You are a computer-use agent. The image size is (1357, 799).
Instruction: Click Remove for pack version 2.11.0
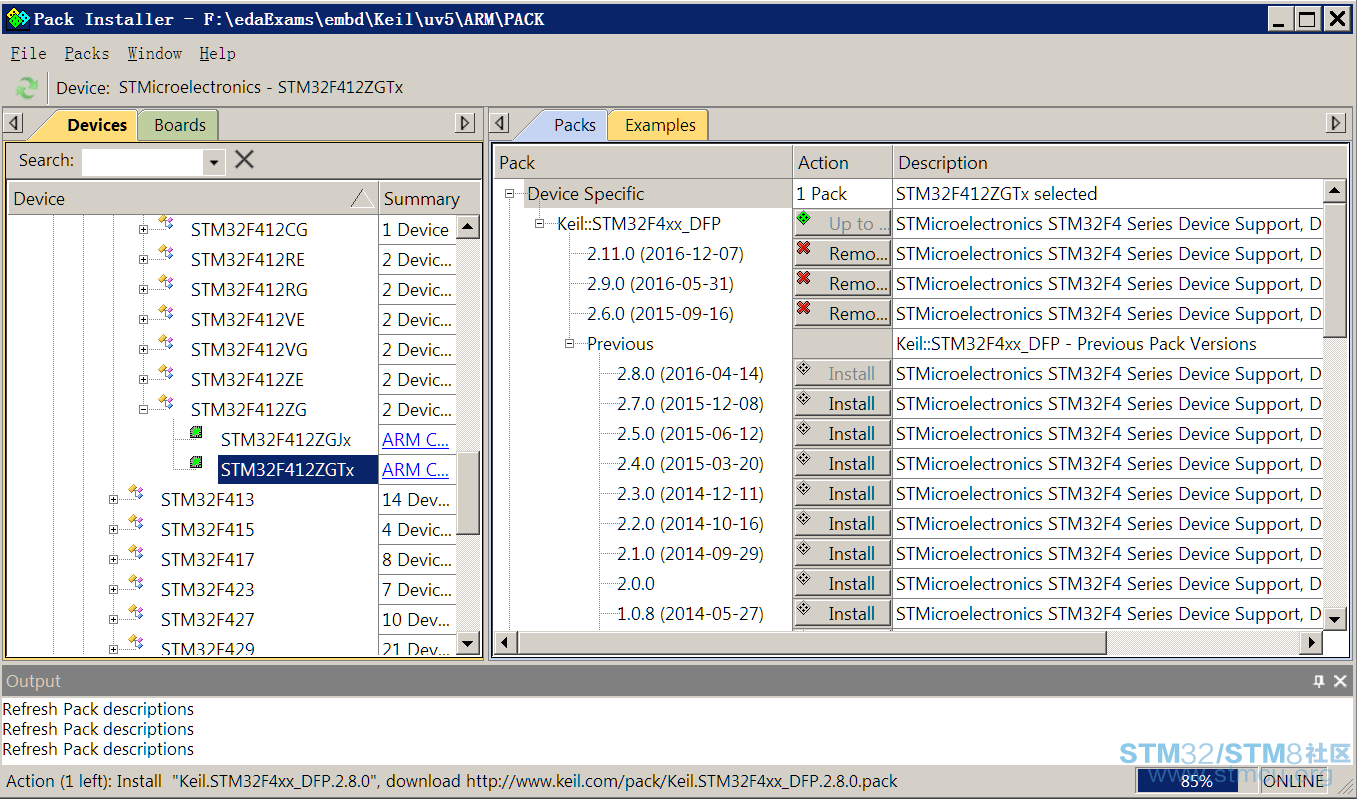(x=842, y=254)
